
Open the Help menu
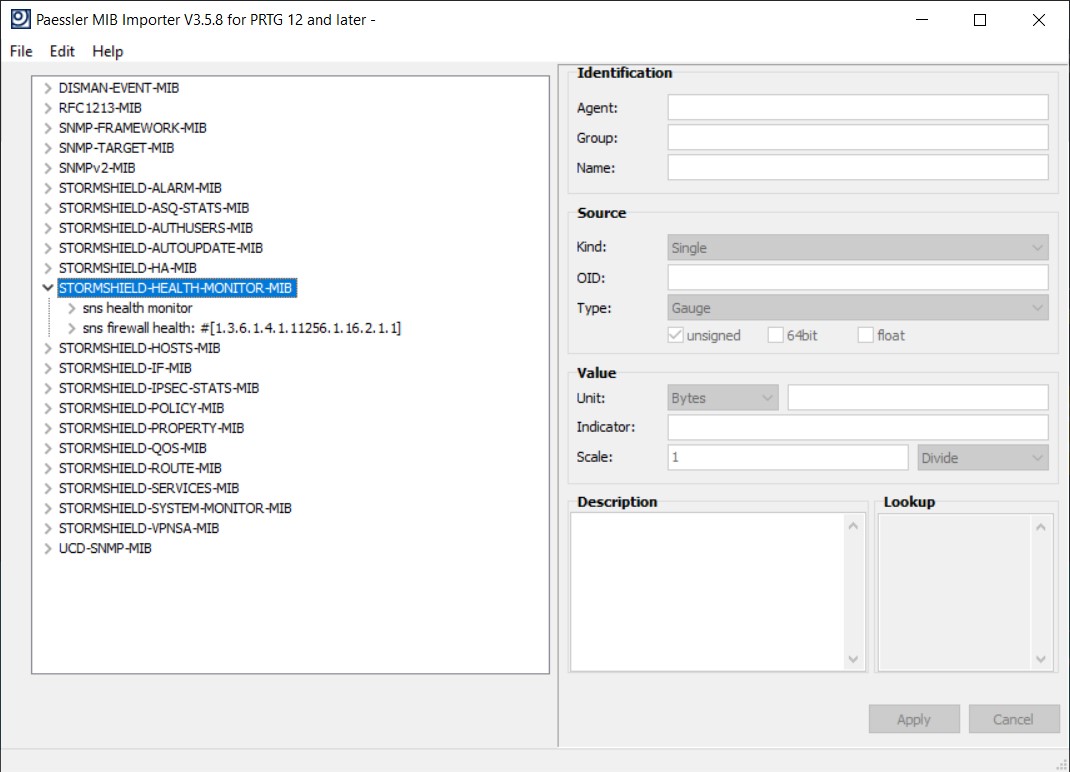click(x=107, y=51)
